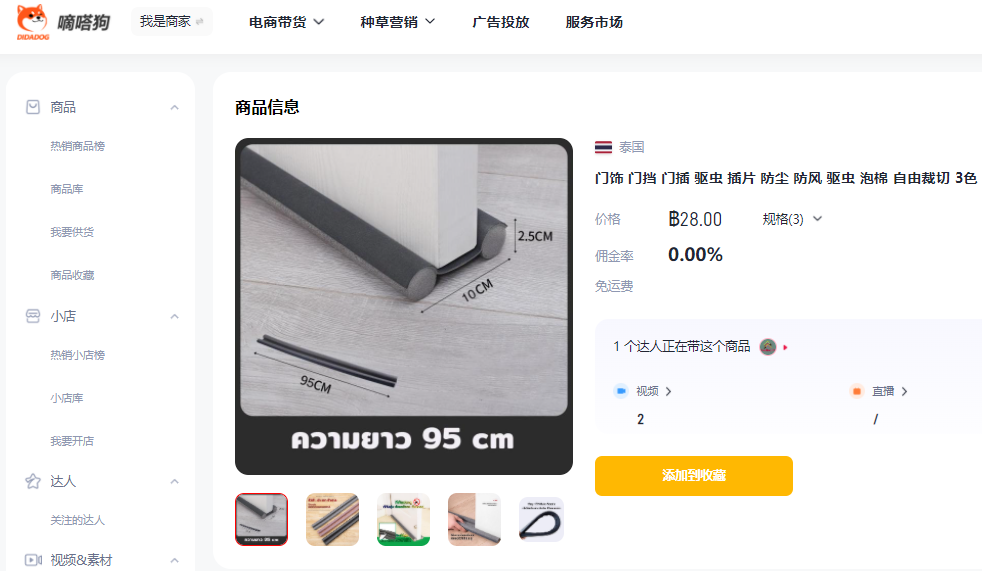
Task: Click the blue 视频 icon
Action: (x=621, y=391)
